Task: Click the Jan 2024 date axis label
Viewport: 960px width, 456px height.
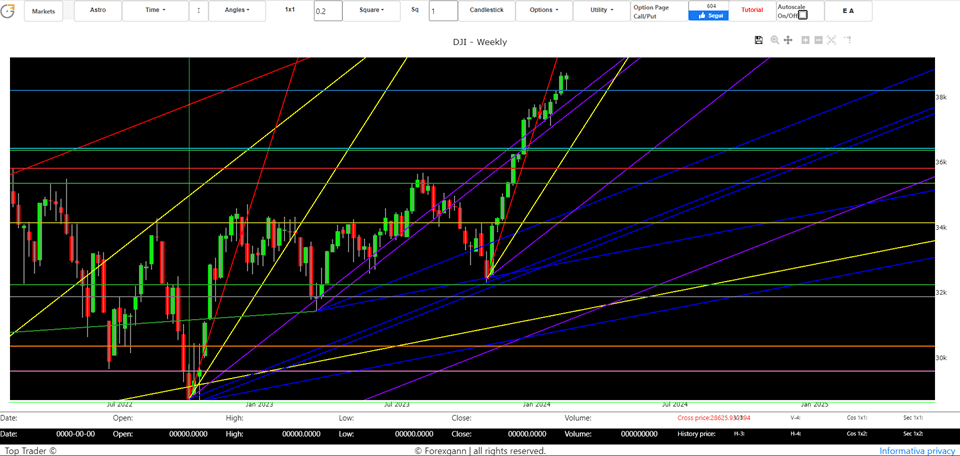Action: (x=537, y=405)
